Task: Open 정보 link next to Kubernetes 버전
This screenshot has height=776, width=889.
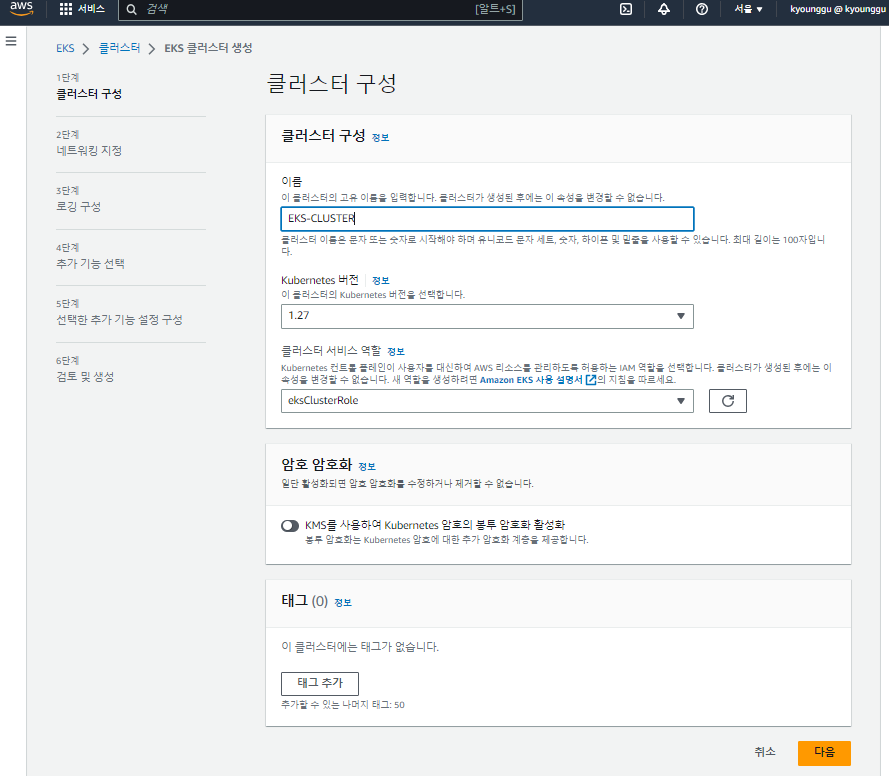Action: [x=380, y=281]
